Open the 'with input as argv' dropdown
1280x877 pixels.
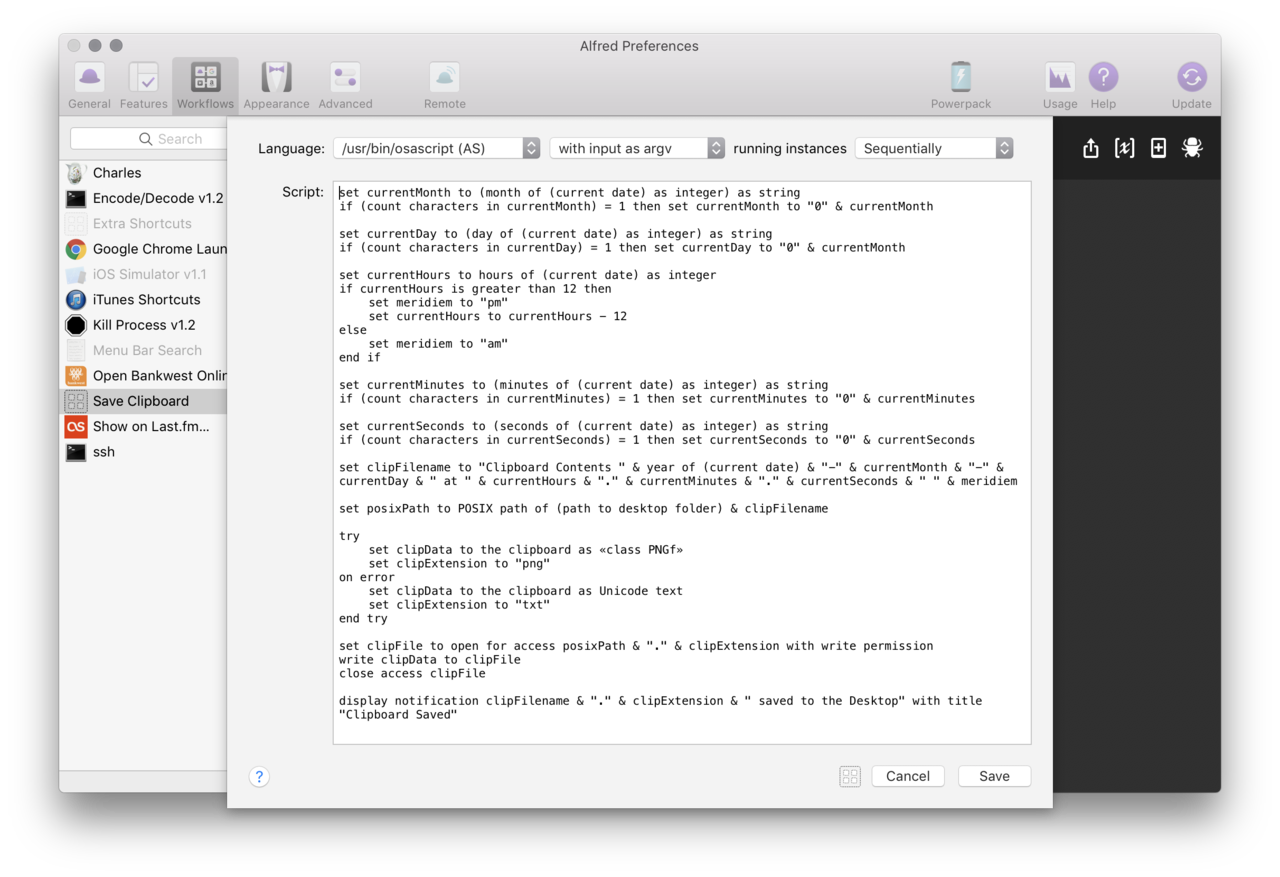pos(637,148)
